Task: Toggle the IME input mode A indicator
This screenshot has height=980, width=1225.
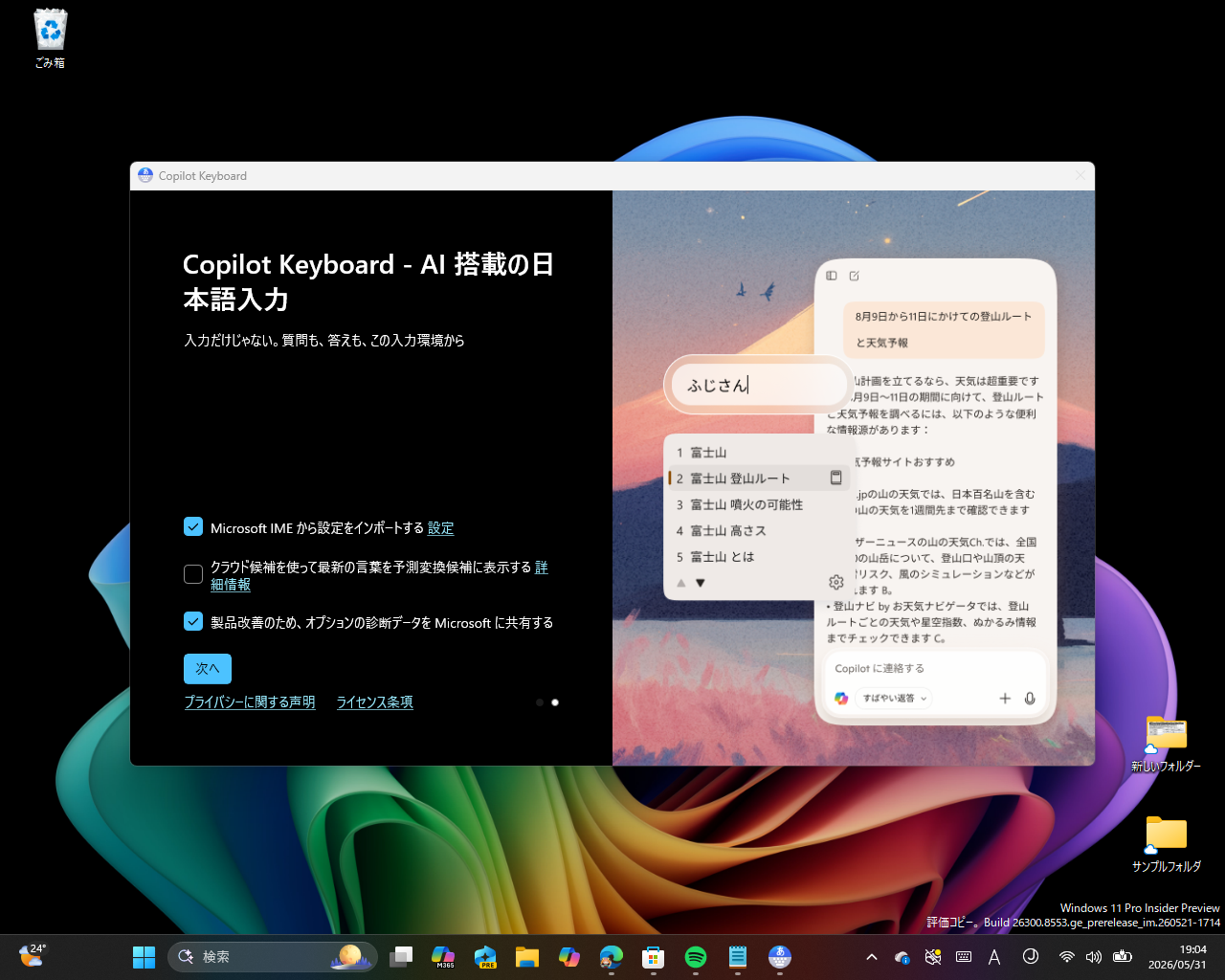Action: [994, 956]
